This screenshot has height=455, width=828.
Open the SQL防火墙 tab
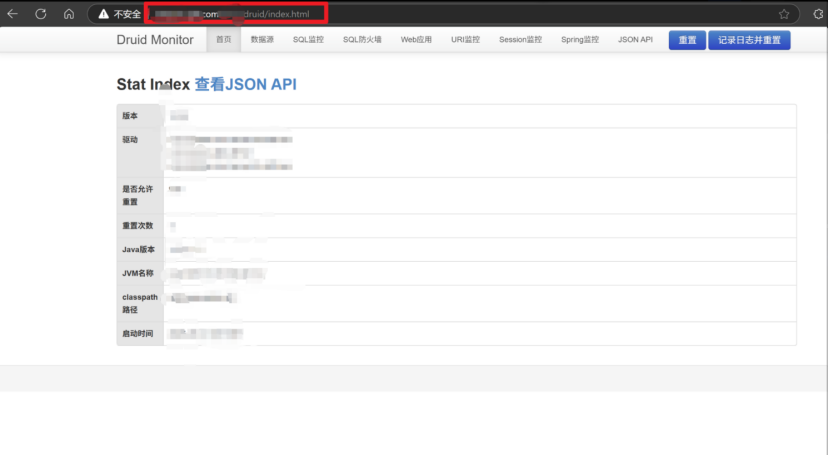[362, 40]
